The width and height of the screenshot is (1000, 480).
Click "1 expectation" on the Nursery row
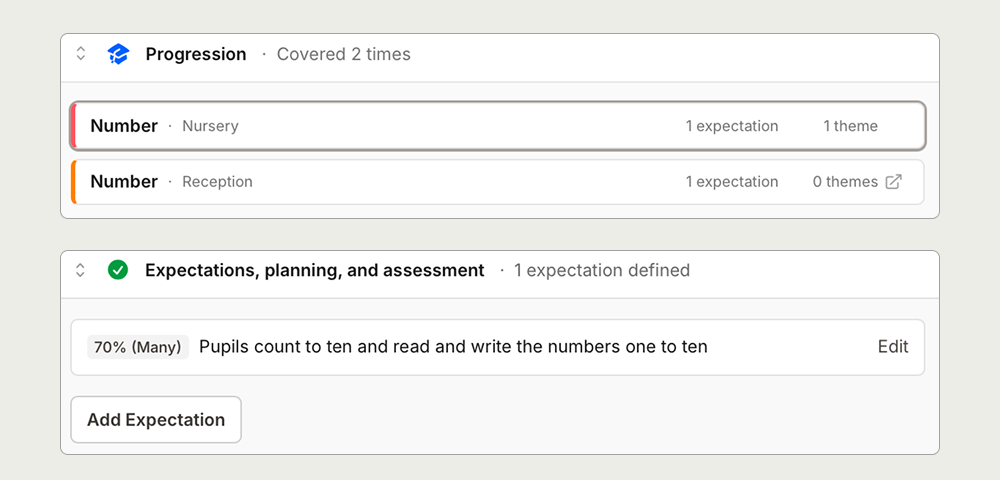[732, 126]
